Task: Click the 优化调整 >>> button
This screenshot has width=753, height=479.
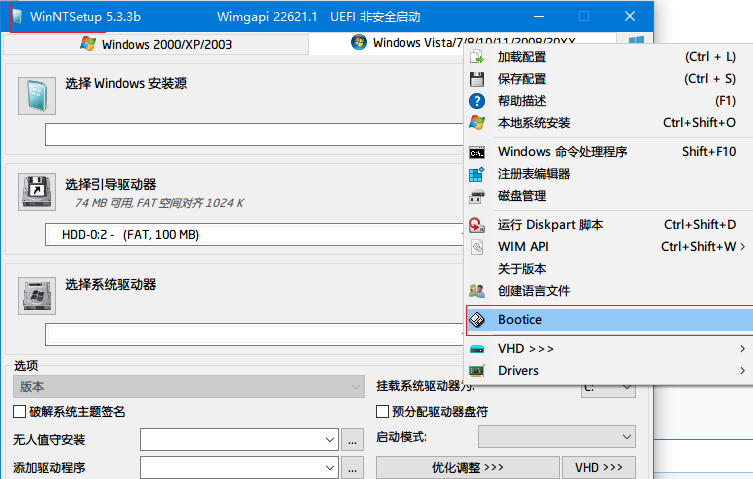Action: pos(467,467)
